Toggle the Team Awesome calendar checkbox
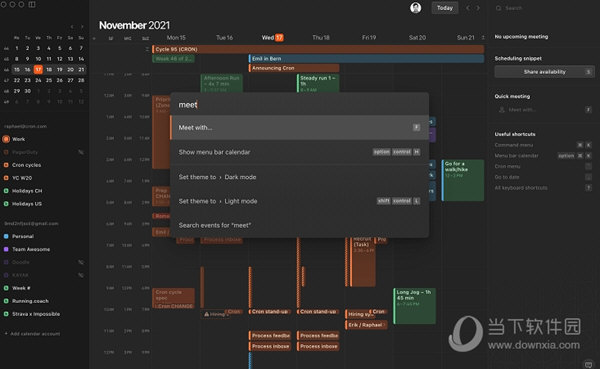The height and width of the screenshot is (369, 600). point(6,249)
